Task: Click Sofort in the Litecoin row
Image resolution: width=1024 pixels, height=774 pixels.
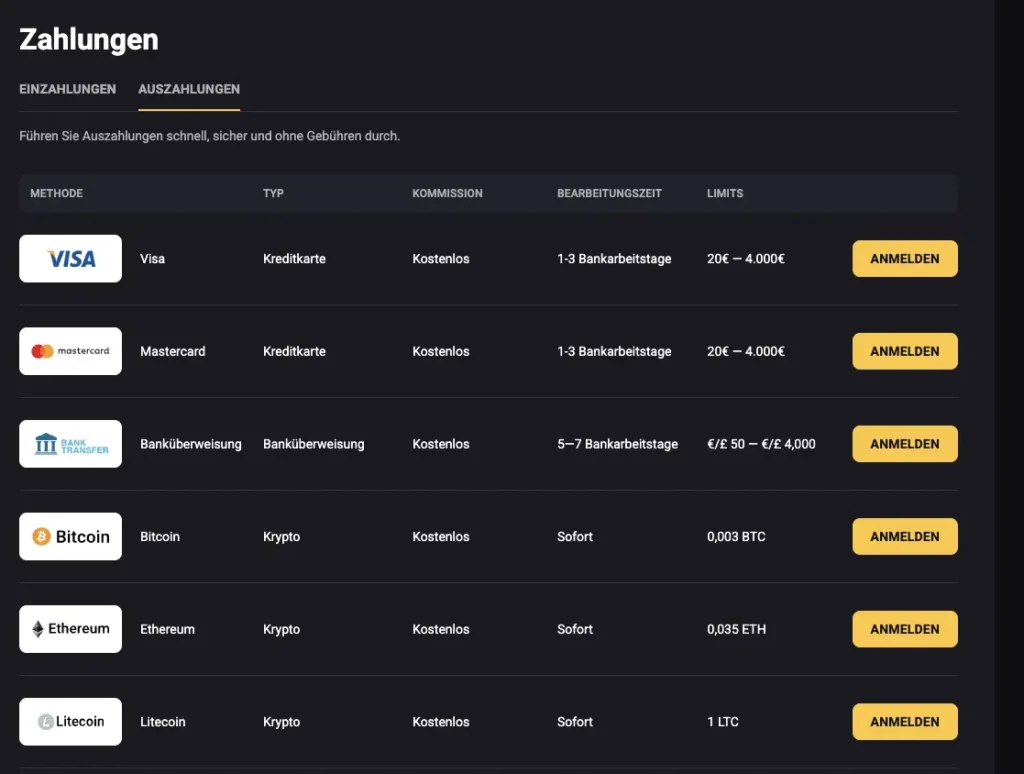Action: [x=575, y=722]
